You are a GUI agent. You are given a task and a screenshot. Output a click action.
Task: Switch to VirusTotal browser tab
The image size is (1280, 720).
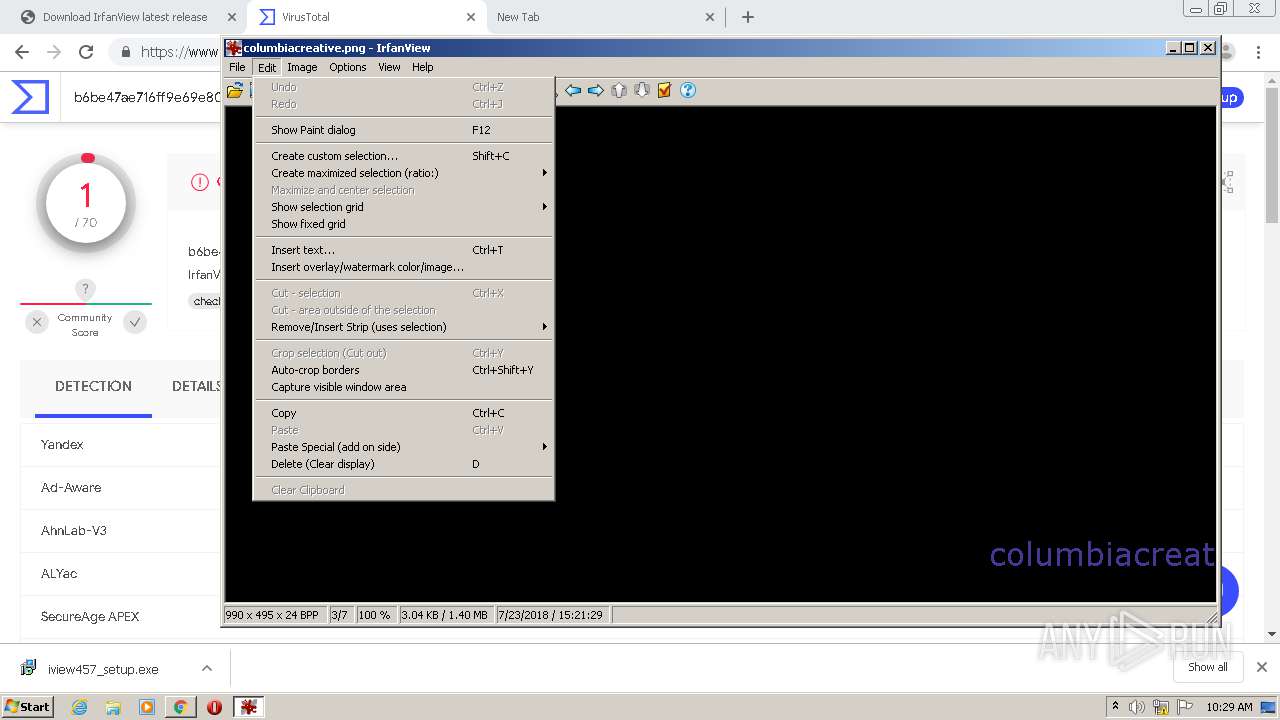point(366,17)
